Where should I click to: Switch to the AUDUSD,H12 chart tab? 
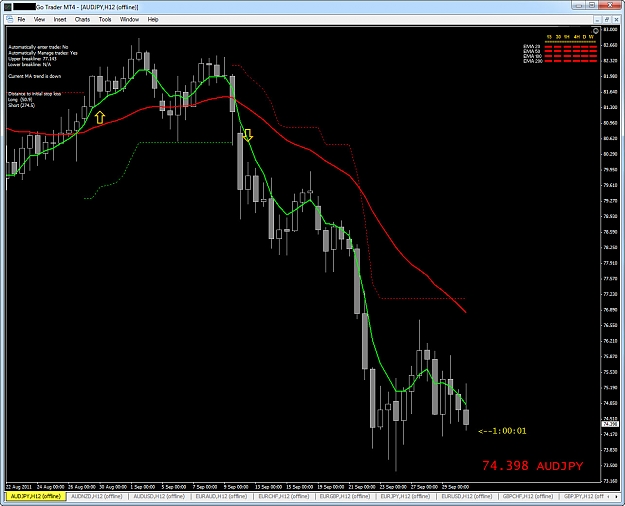point(159,496)
